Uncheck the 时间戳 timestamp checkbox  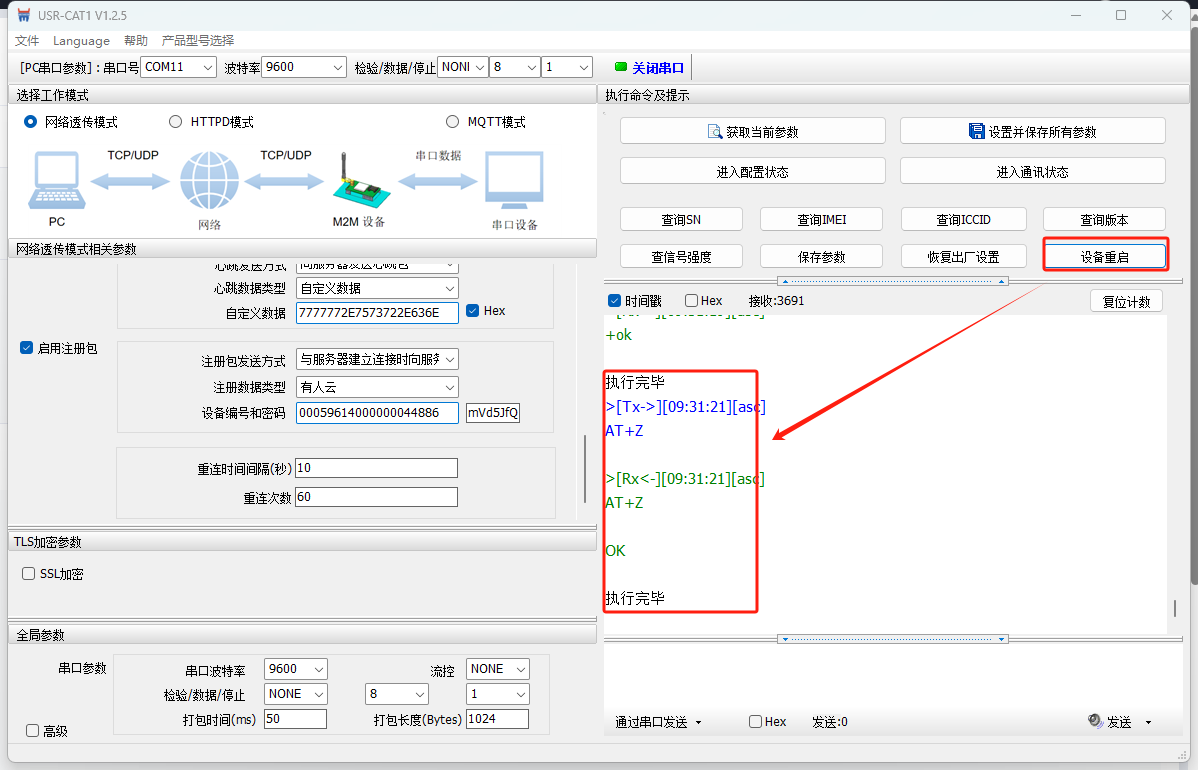pos(614,301)
